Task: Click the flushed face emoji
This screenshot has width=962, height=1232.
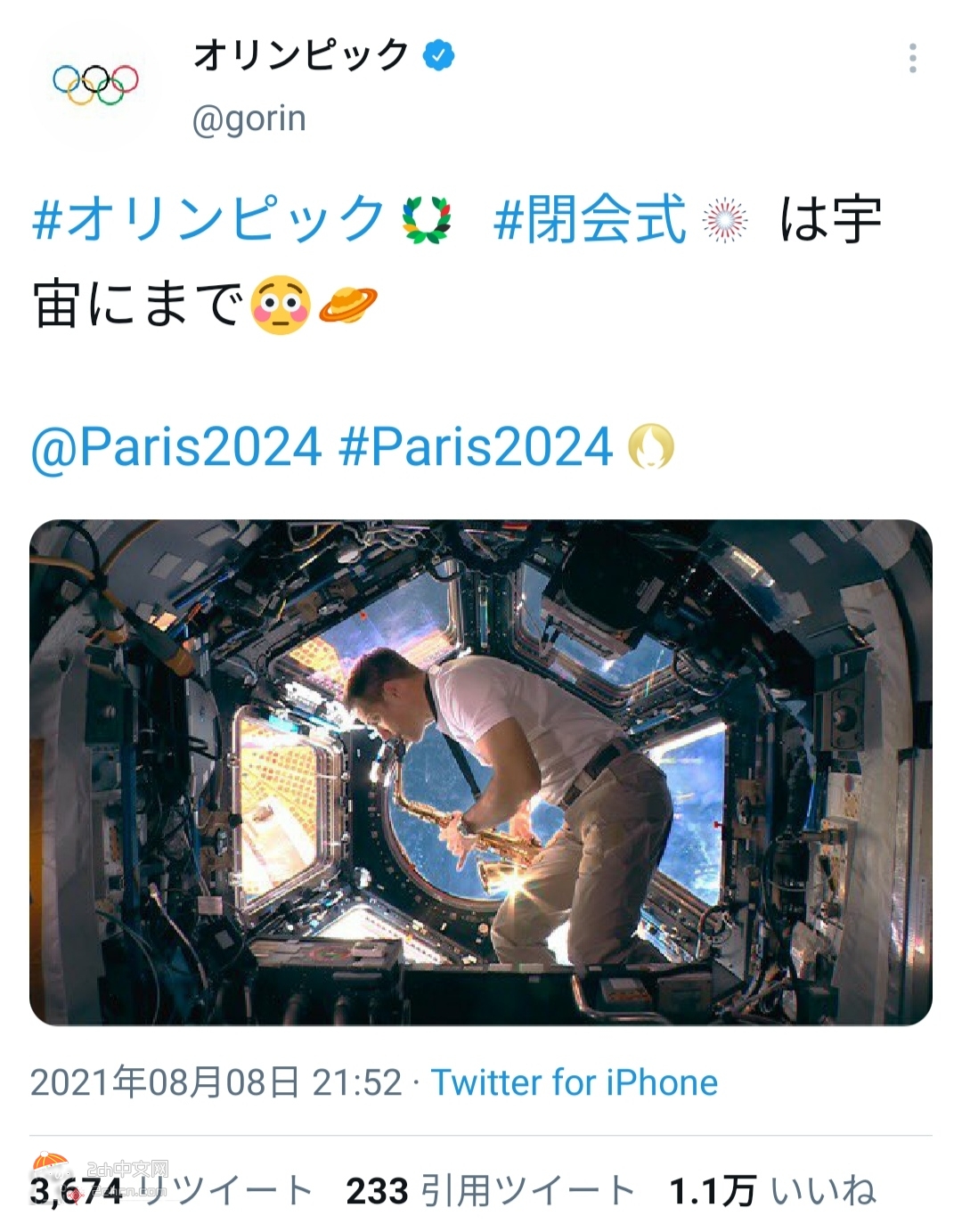Action: (281, 306)
